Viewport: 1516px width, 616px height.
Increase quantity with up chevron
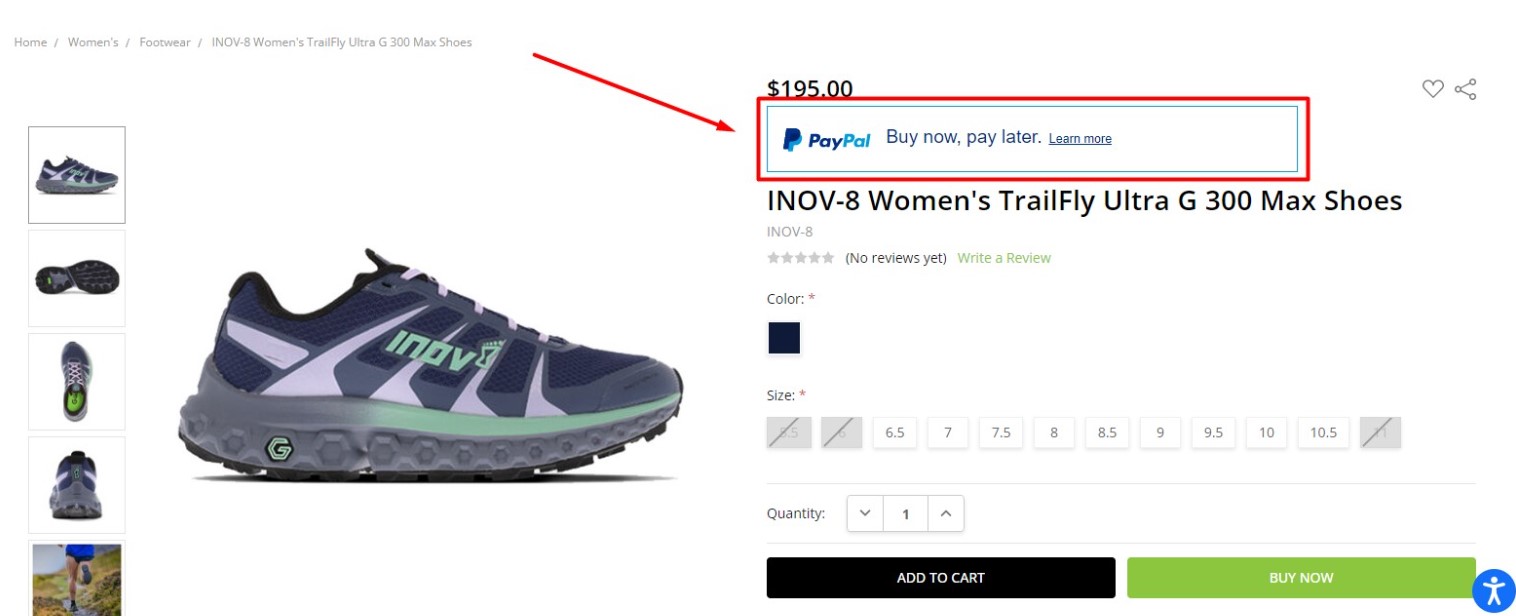pyautogui.click(x=945, y=514)
